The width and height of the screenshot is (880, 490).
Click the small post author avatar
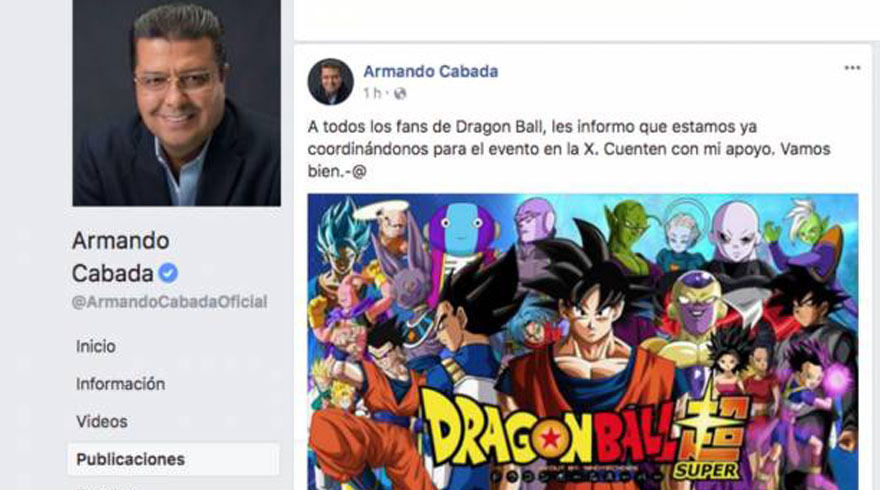[x=330, y=82]
